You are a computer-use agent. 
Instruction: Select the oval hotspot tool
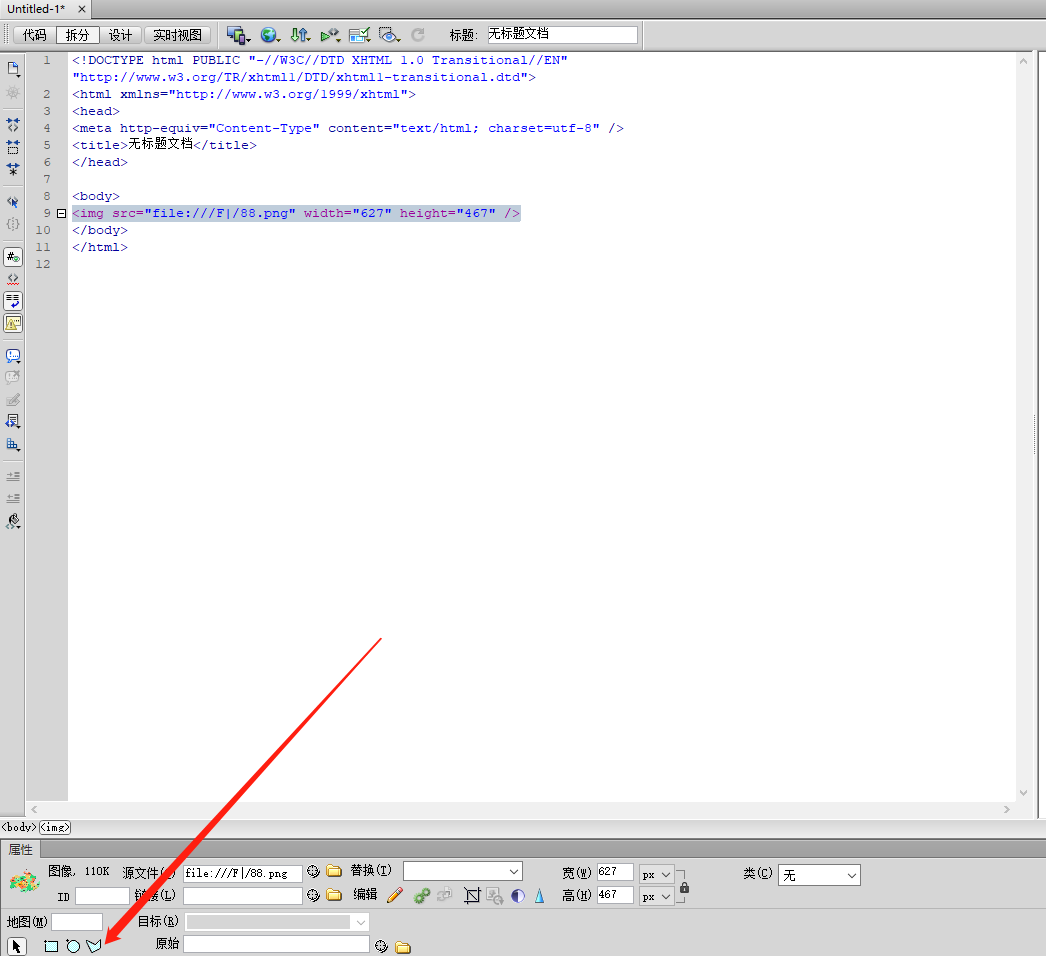pyautogui.click(x=71, y=946)
